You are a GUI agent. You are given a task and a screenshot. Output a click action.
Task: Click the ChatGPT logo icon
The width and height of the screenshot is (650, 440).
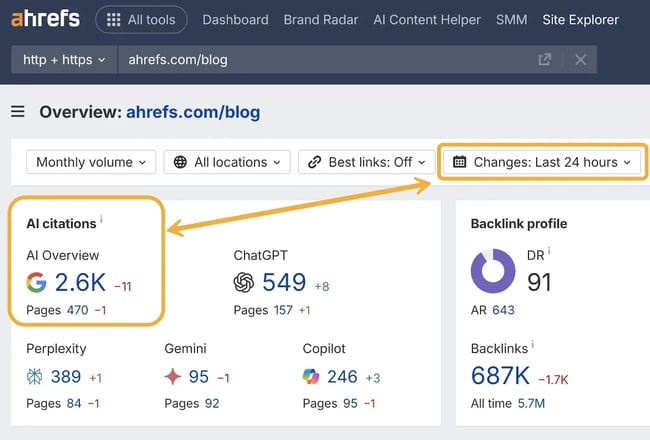coord(244,282)
